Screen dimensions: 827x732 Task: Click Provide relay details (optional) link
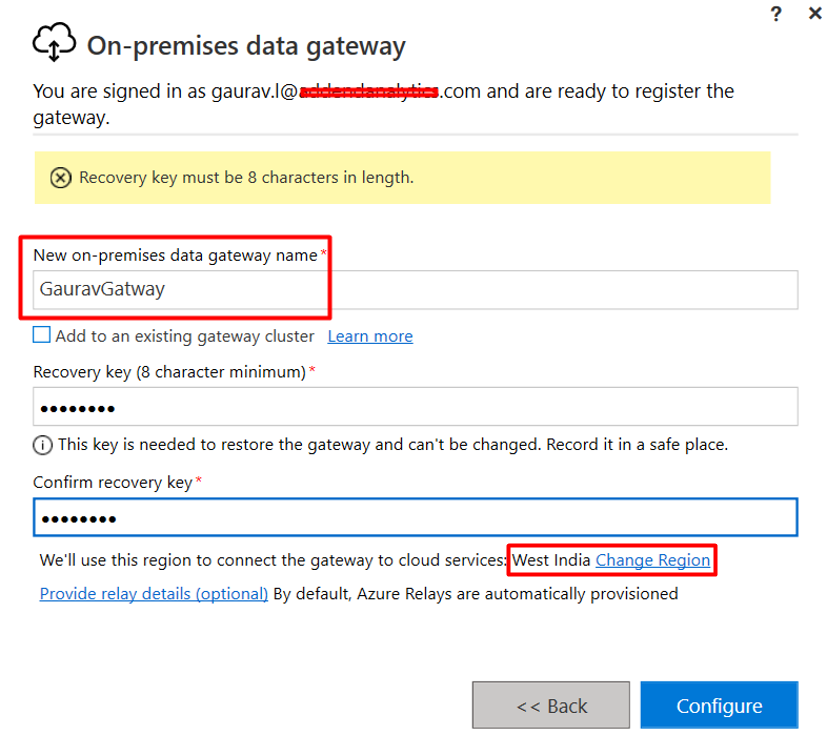click(x=154, y=594)
